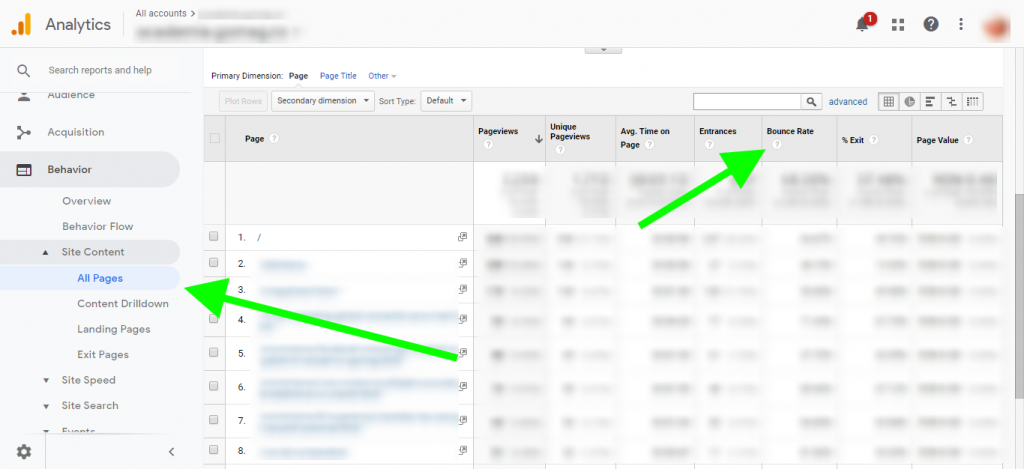This screenshot has height=469, width=1024.
Task: Switch to Comparison view
Action: coord(952,102)
